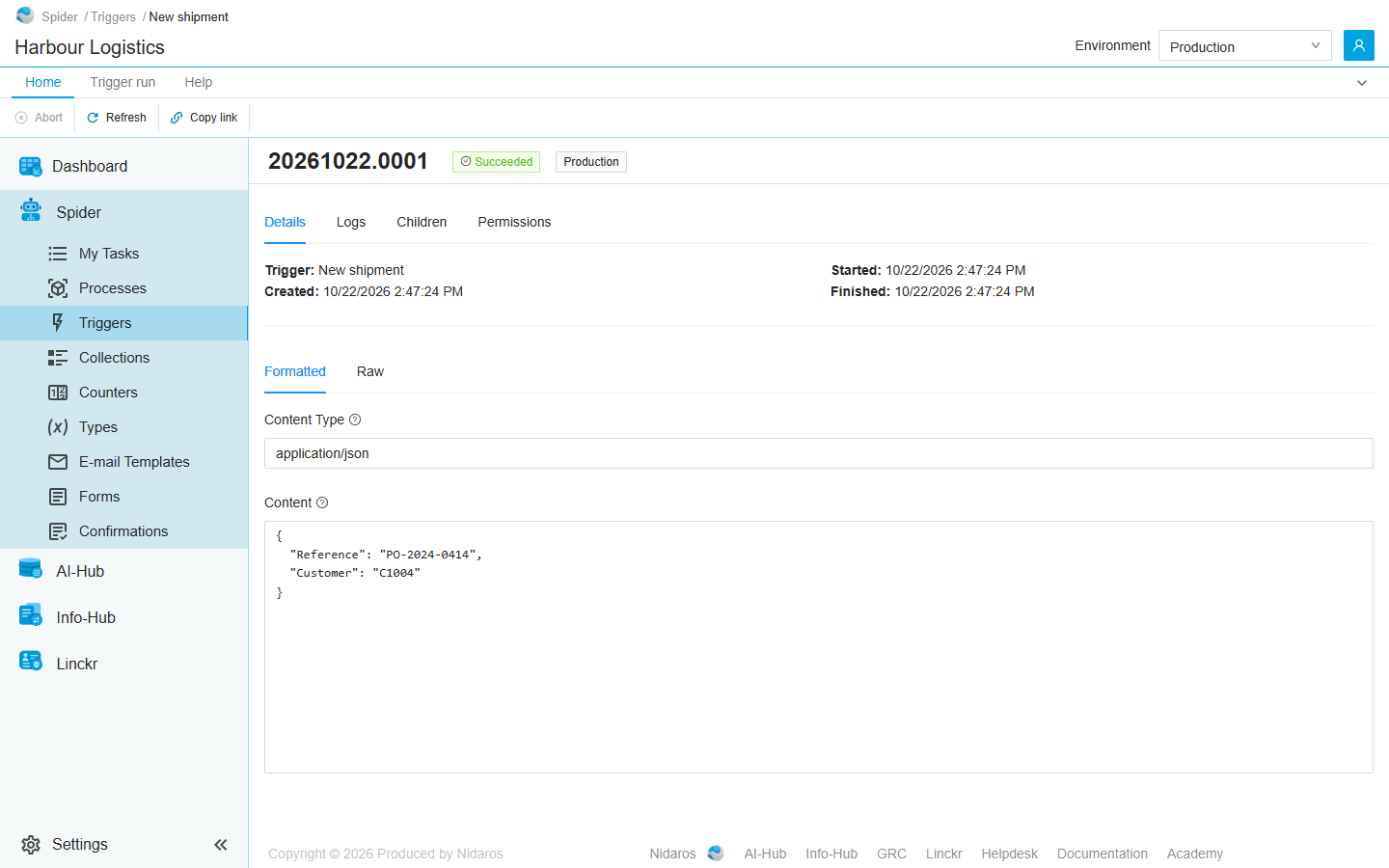Open the Nidaros footer link
The image size is (1389, 868).
(672, 854)
